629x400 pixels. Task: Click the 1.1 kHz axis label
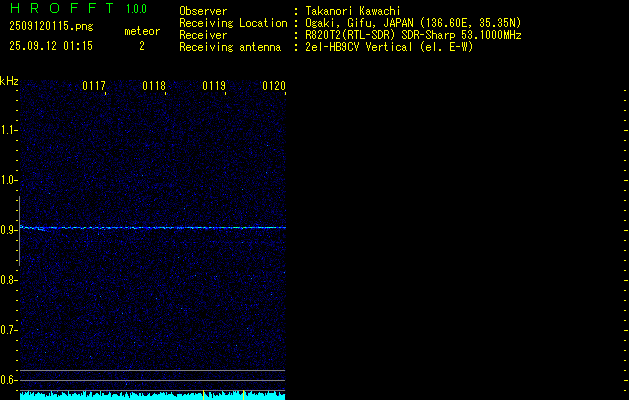pos(8,130)
